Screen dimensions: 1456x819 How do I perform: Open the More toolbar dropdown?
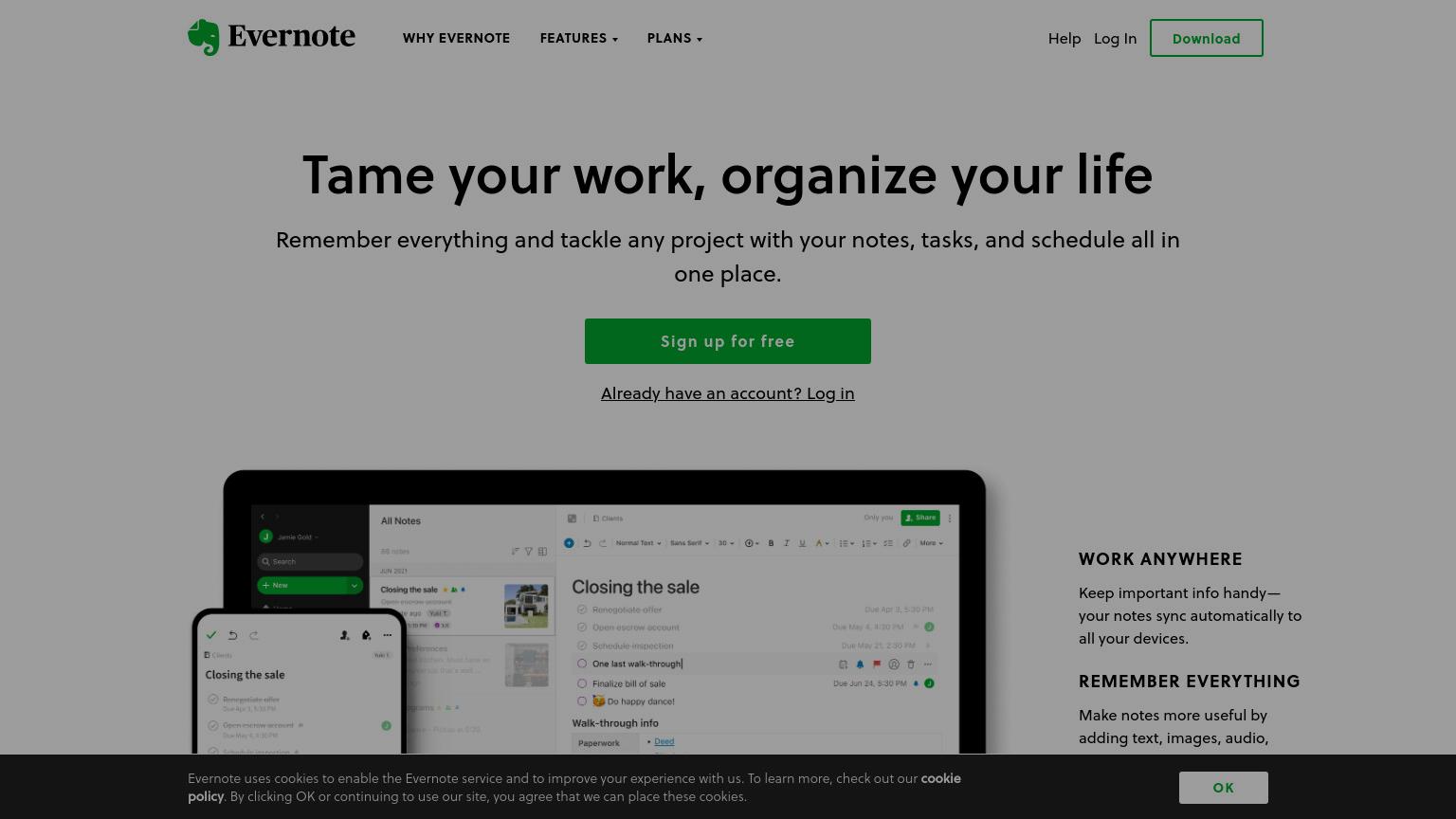(x=931, y=543)
